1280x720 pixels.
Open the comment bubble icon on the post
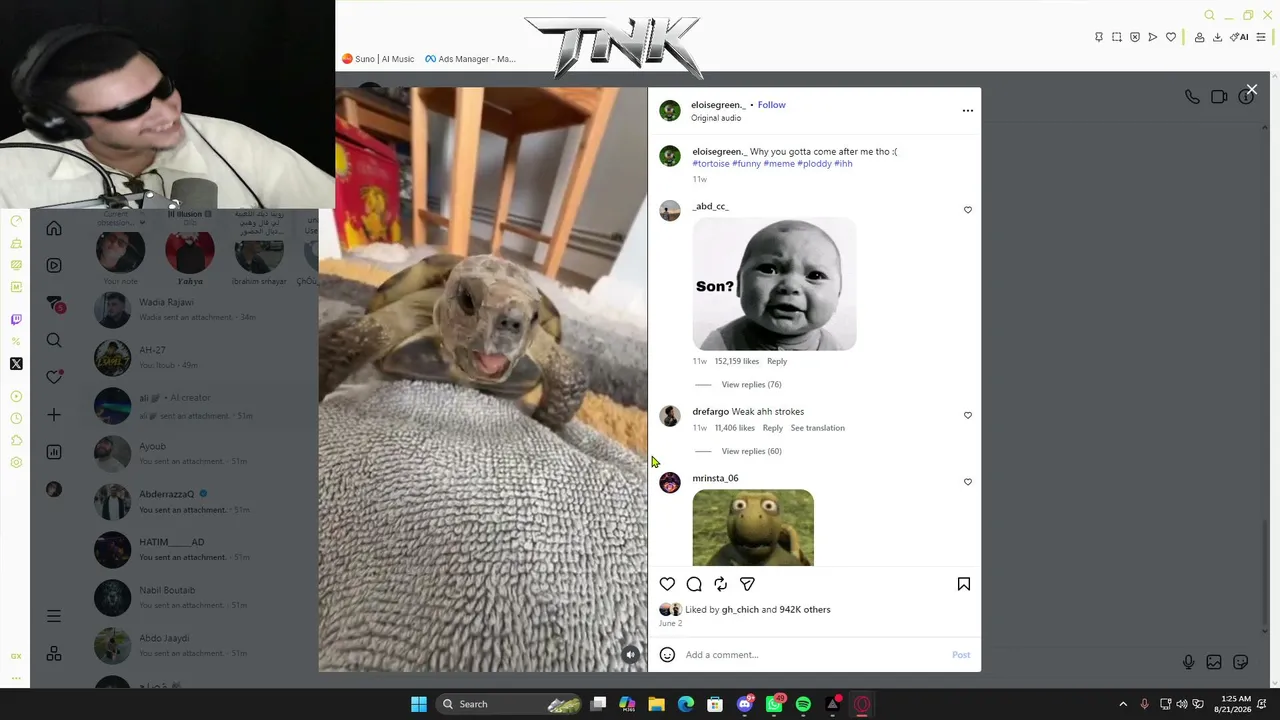694,584
